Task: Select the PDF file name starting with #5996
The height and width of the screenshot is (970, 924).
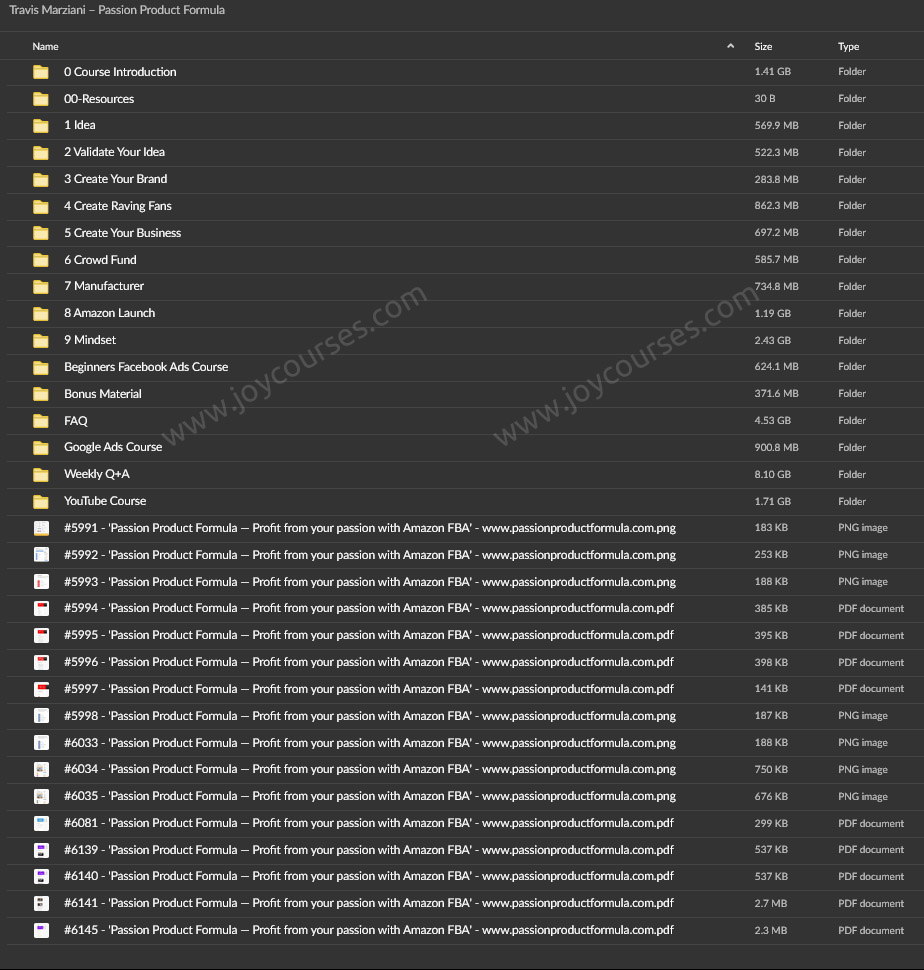Action: pos(369,662)
